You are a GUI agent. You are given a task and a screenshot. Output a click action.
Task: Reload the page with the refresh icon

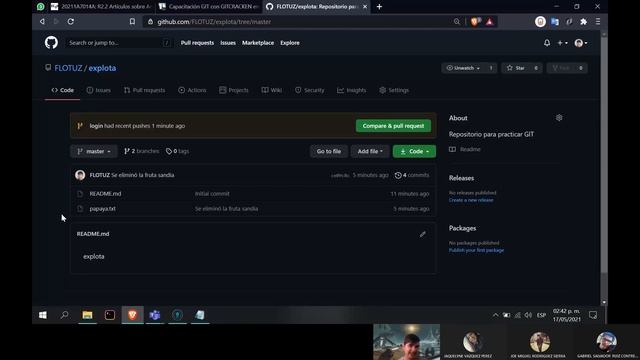click(x=71, y=22)
